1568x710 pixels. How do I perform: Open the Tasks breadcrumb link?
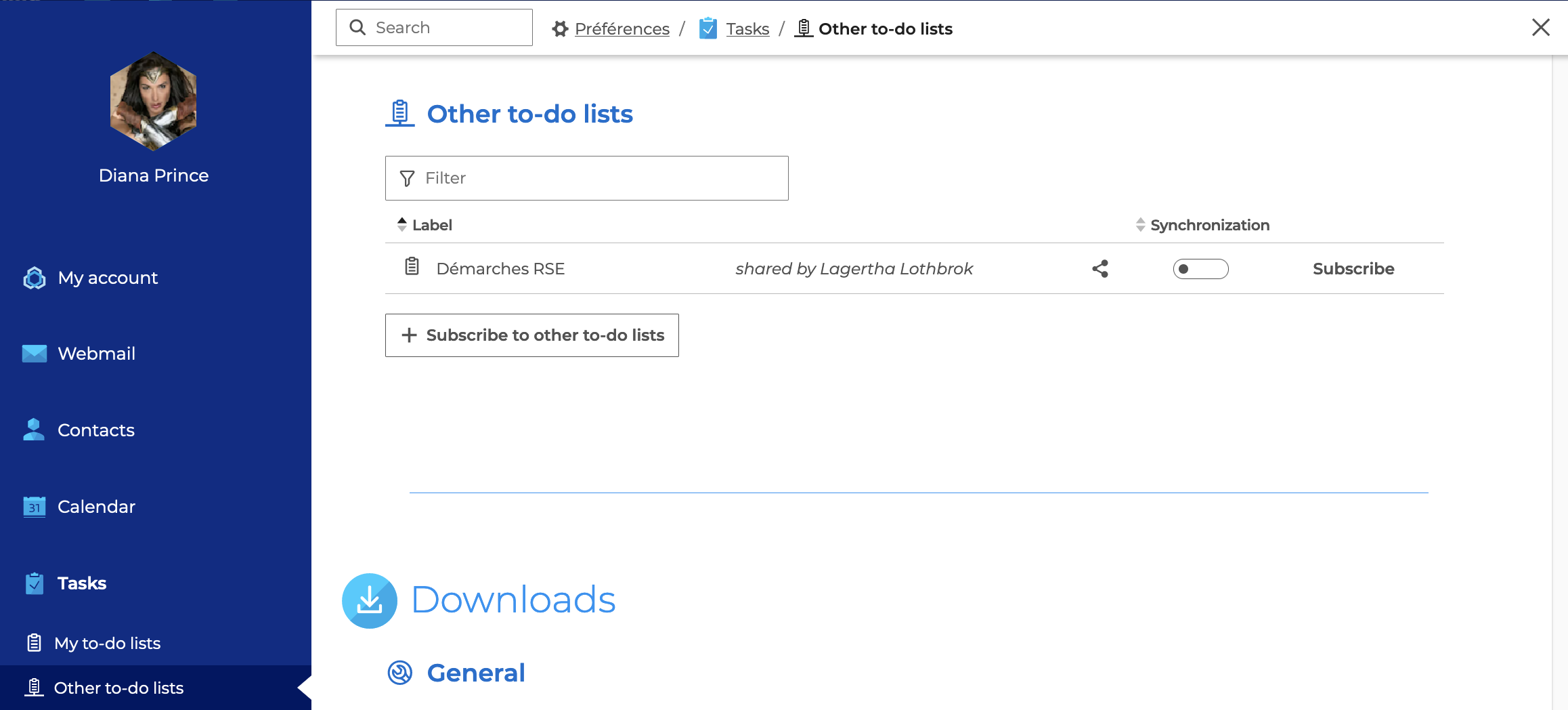pyautogui.click(x=747, y=29)
